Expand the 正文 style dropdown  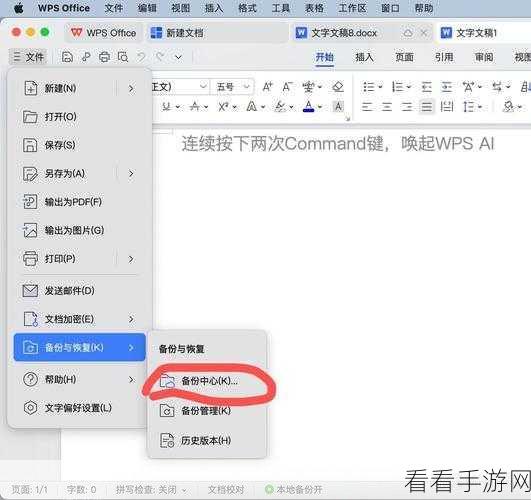click(x=203, y=87)
